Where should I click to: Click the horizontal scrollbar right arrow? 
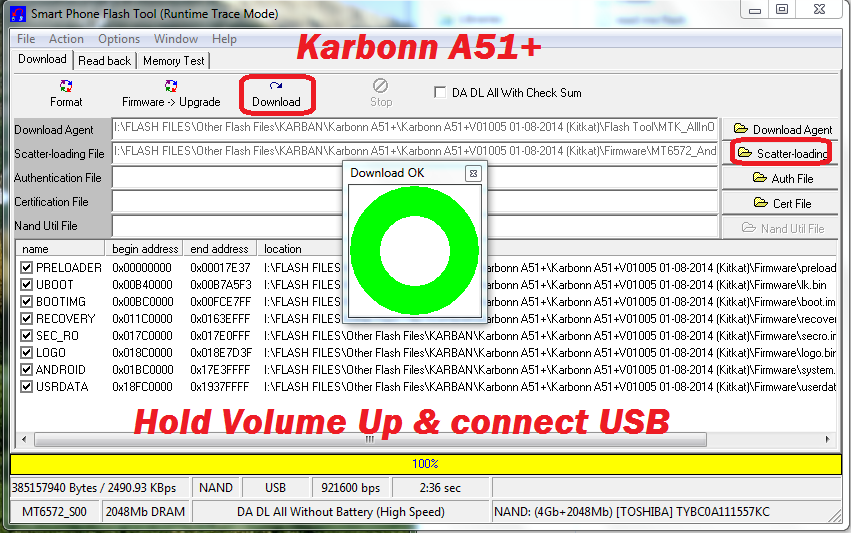click(x=827, y=439)
